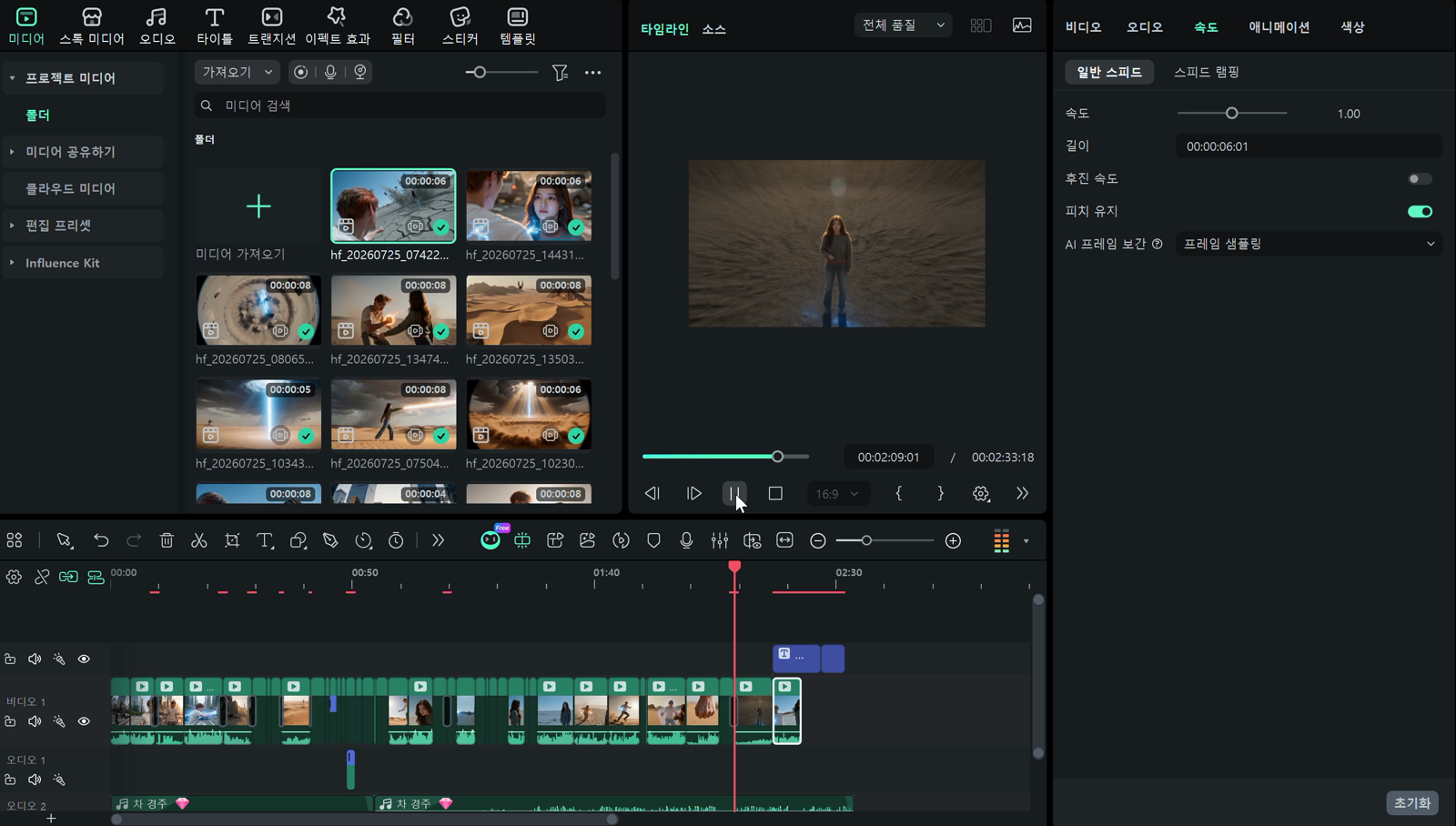Screen dimensions: 1456x826
Task: Click the 초기화 reset button
Action: [1412, 802]
